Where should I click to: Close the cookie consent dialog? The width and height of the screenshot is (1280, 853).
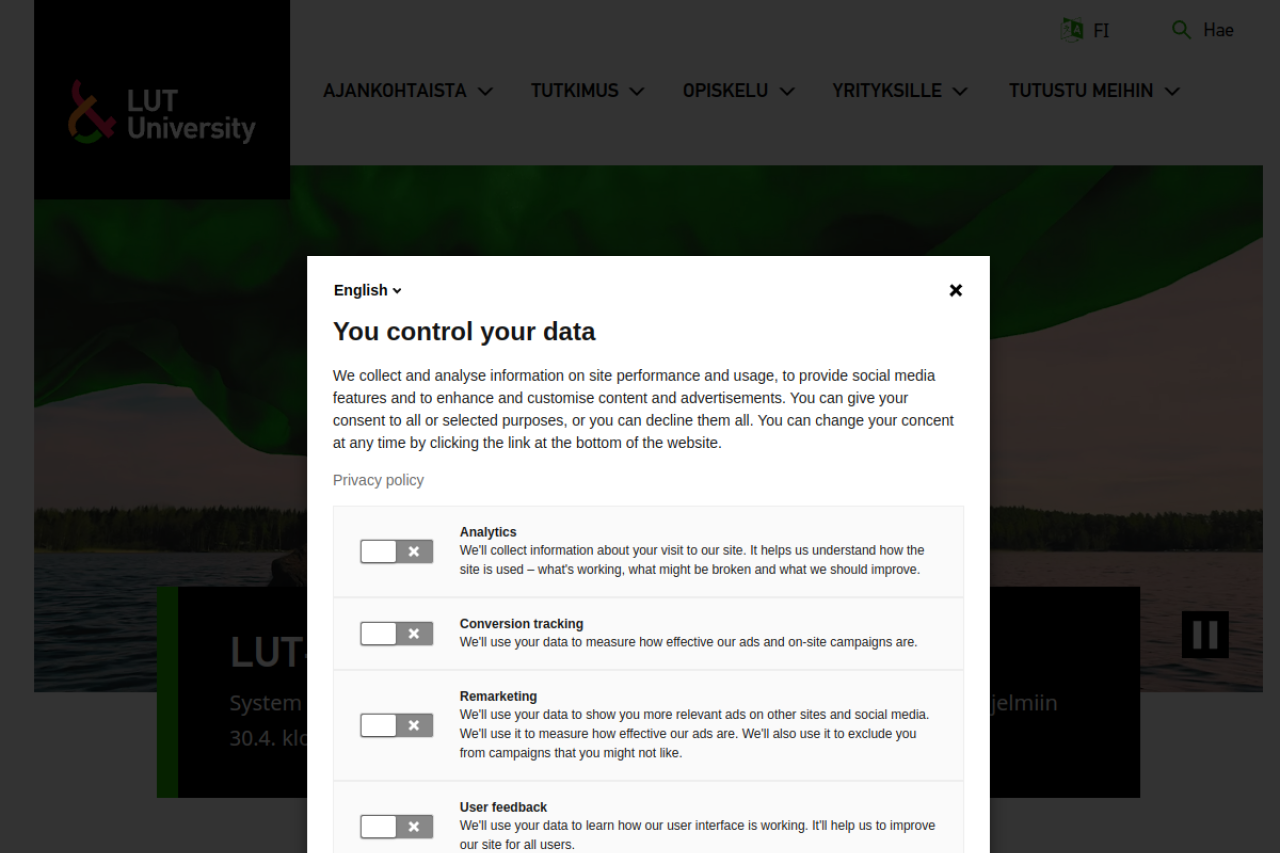[956, 290]
